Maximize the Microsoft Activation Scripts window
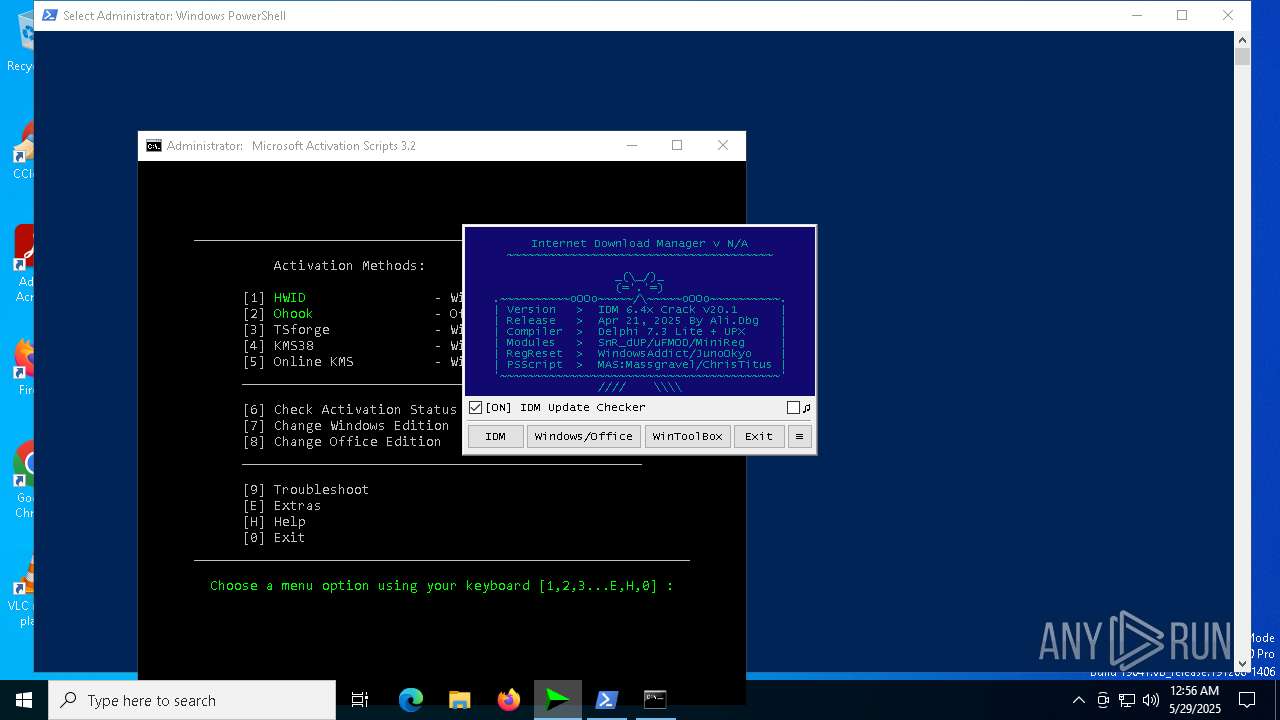The height and width of the screenshot is (720, 1280). (677, 146)
